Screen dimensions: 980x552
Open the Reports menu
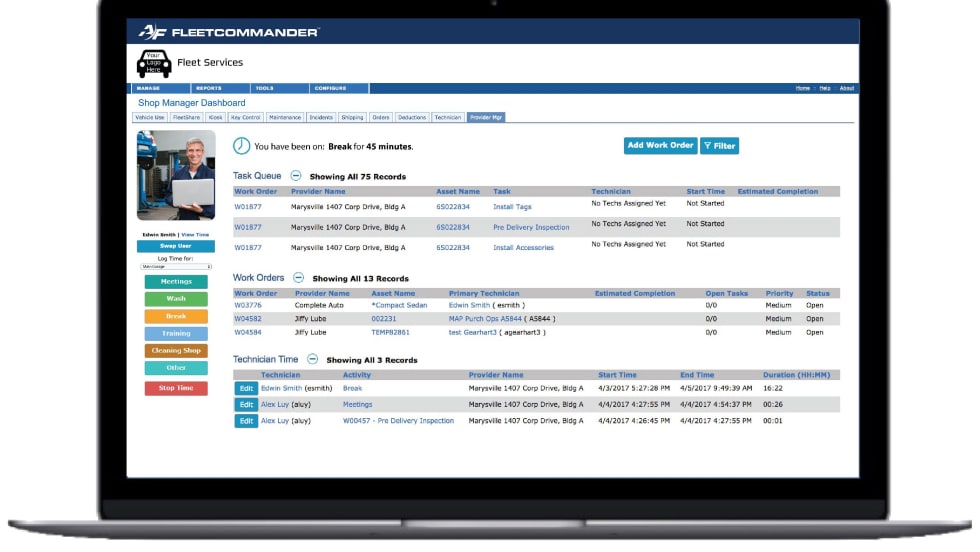pyautogui.click(x=208, y=88)
